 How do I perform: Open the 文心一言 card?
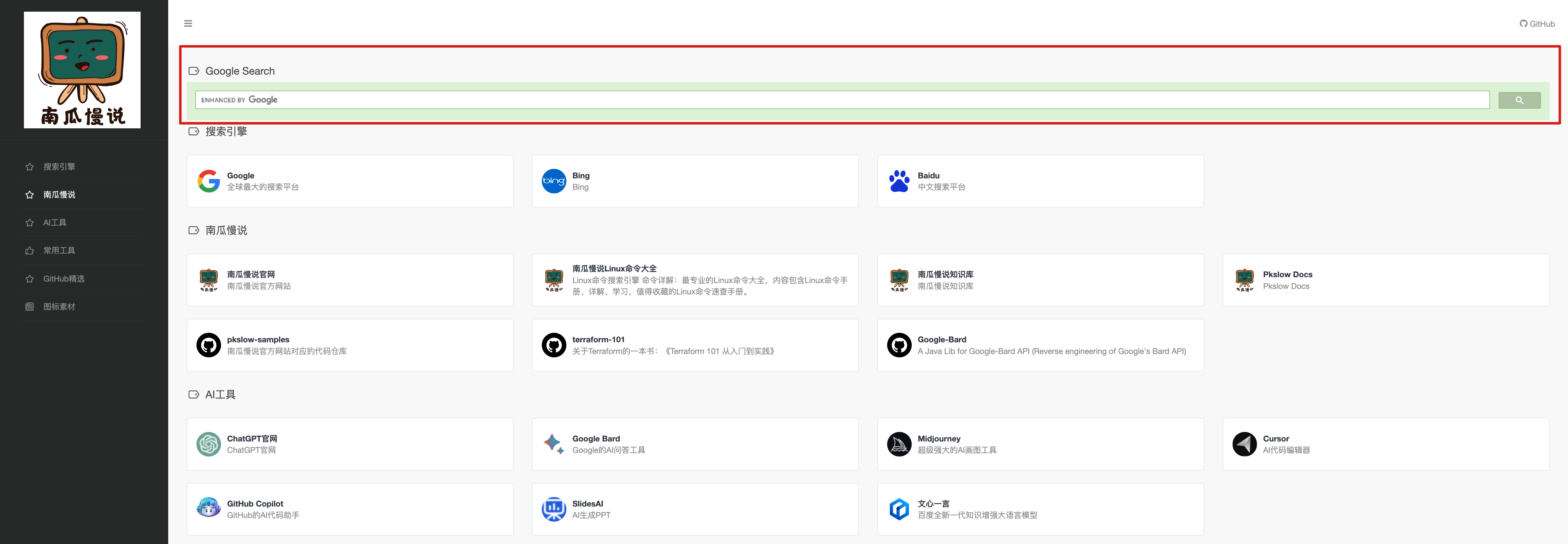[x=1040, y=509]
